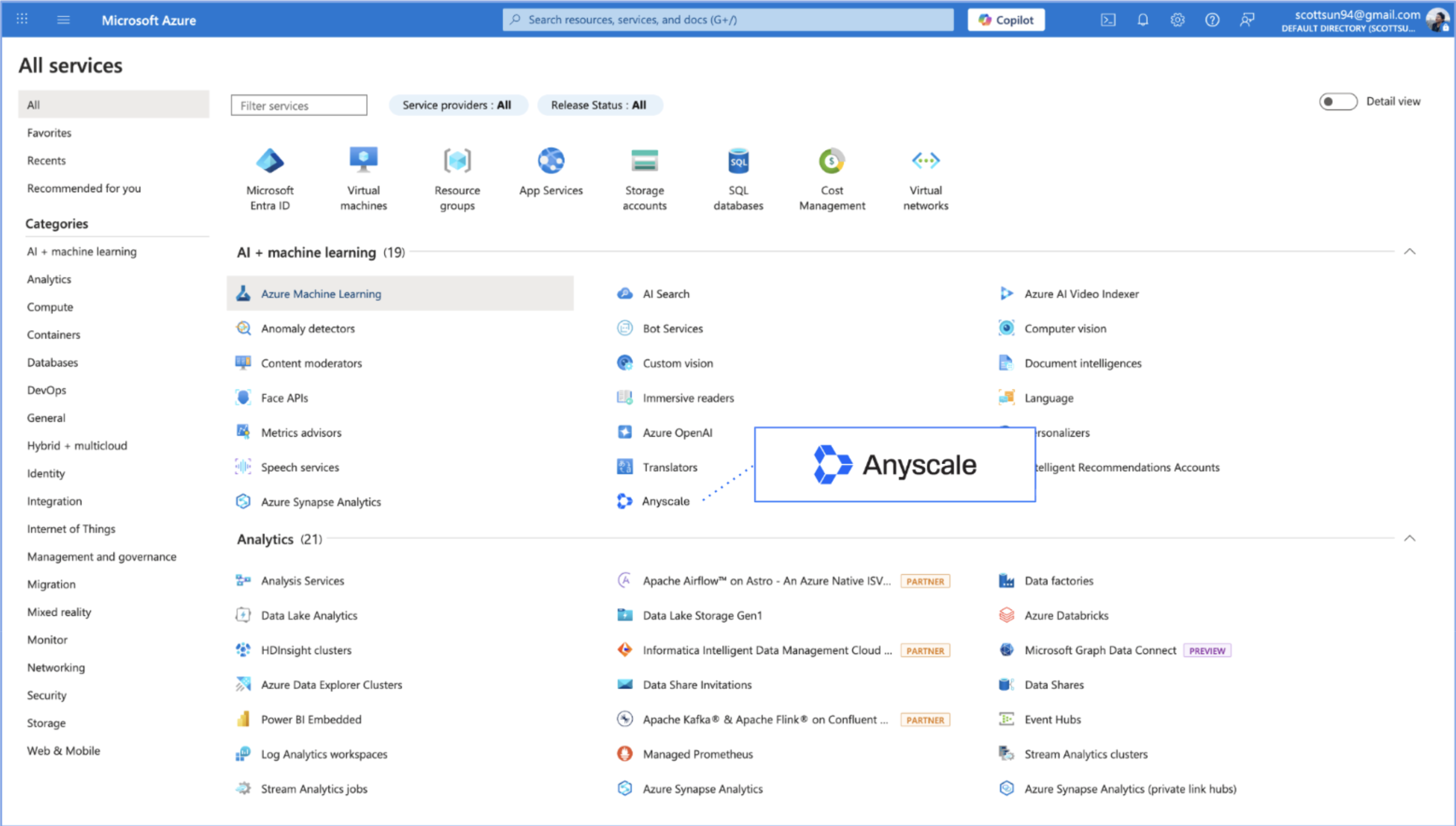This screenshot has width=1456, height=826.
Task: Enable Detail view
Action: [x=1338, y=102]
